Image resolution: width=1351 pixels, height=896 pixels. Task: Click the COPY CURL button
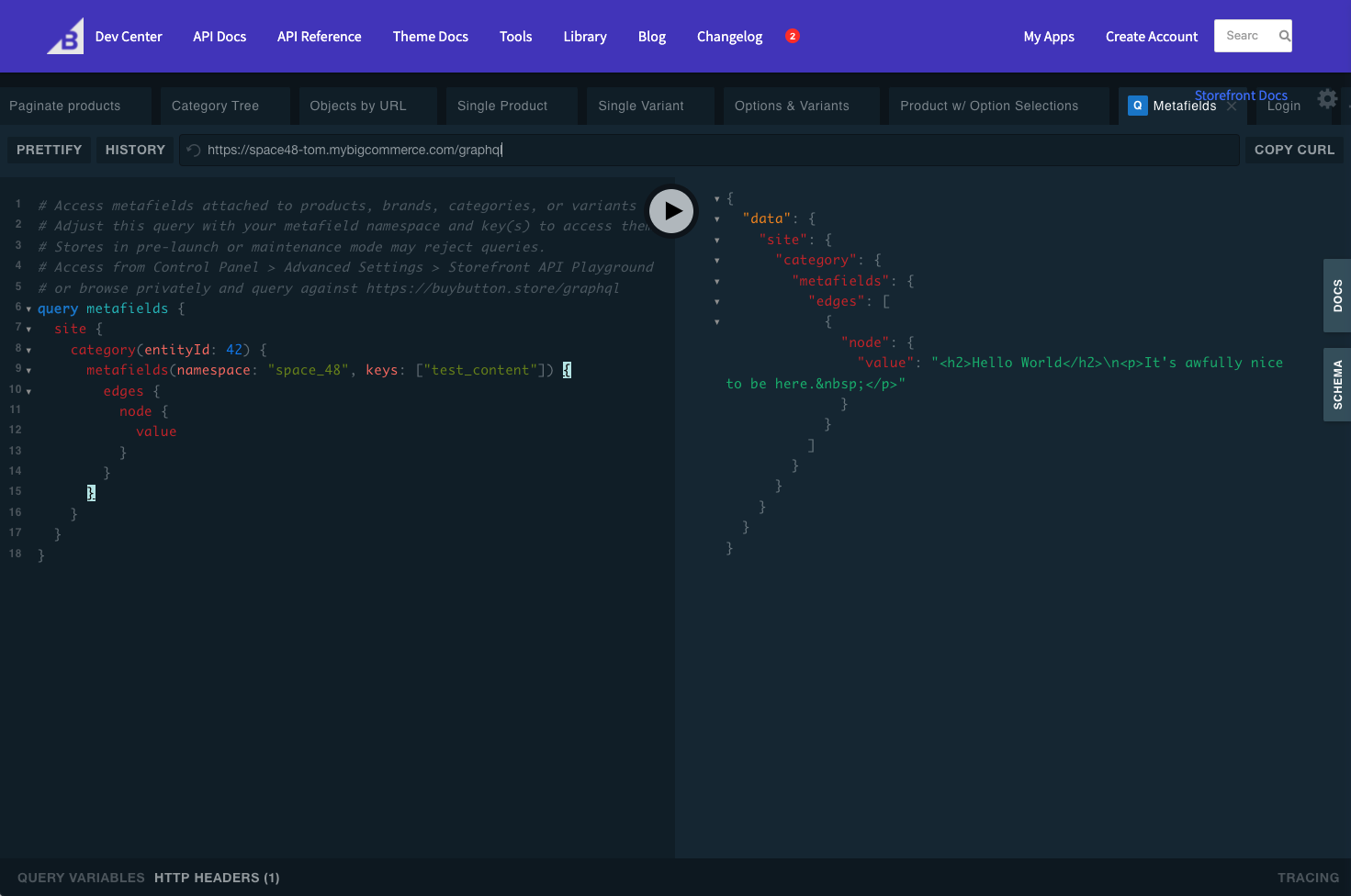point(1294,150)
